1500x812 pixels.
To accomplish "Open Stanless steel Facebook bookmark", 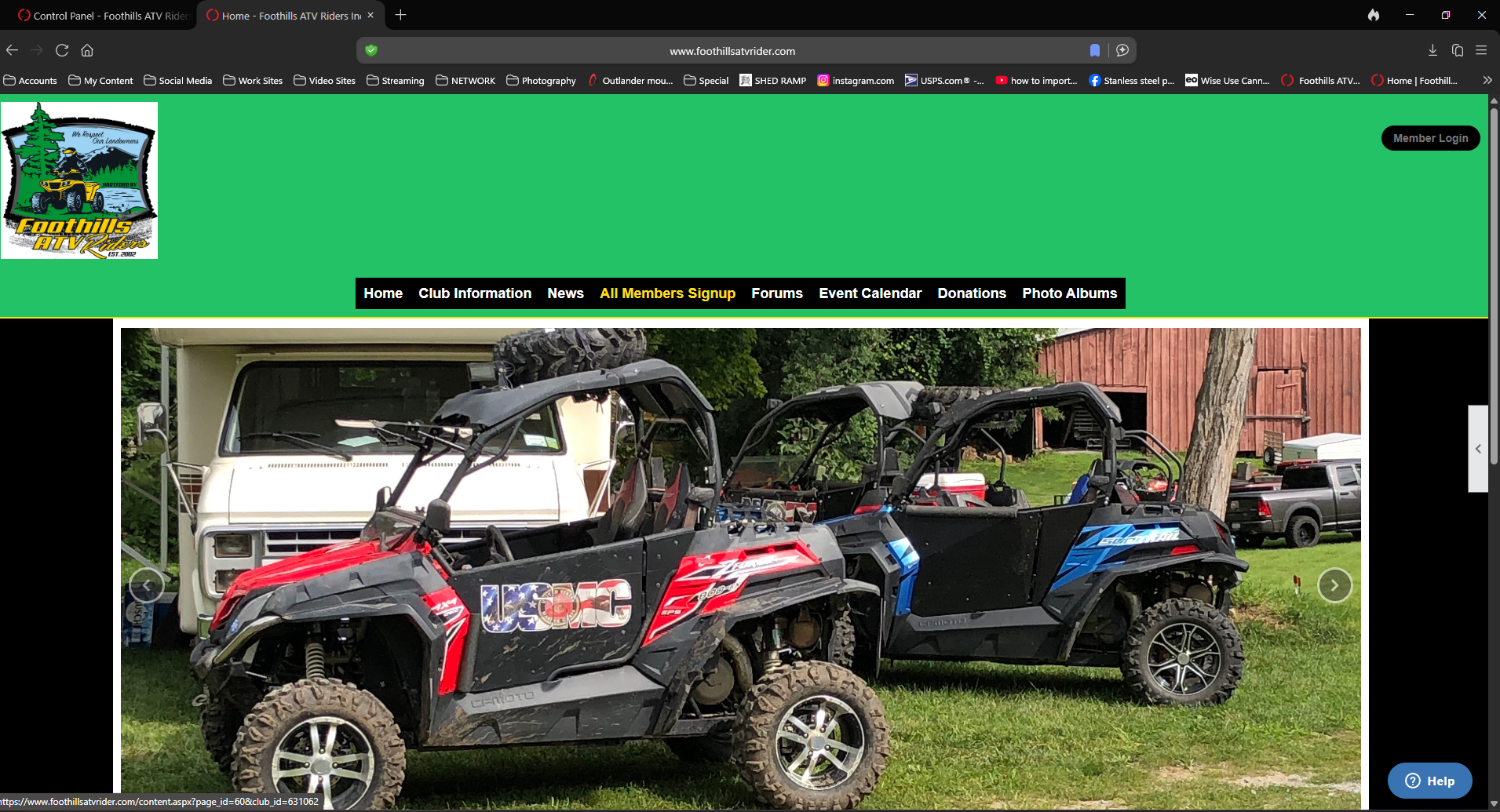I will (1131, 80).
